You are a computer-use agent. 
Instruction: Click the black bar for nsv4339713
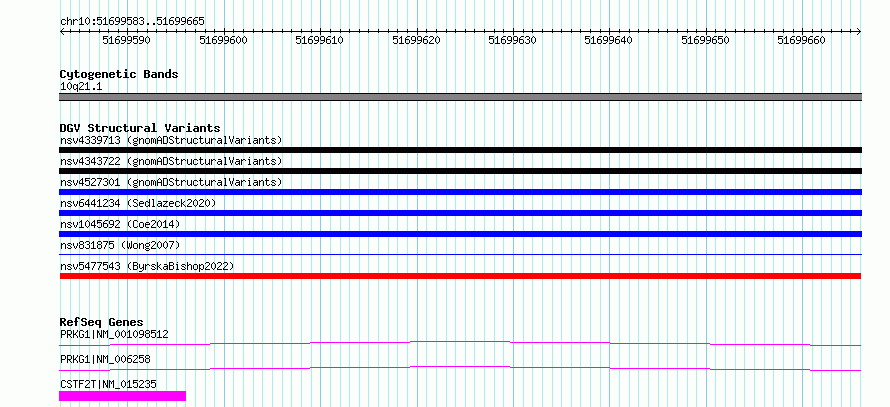[460, 150]
